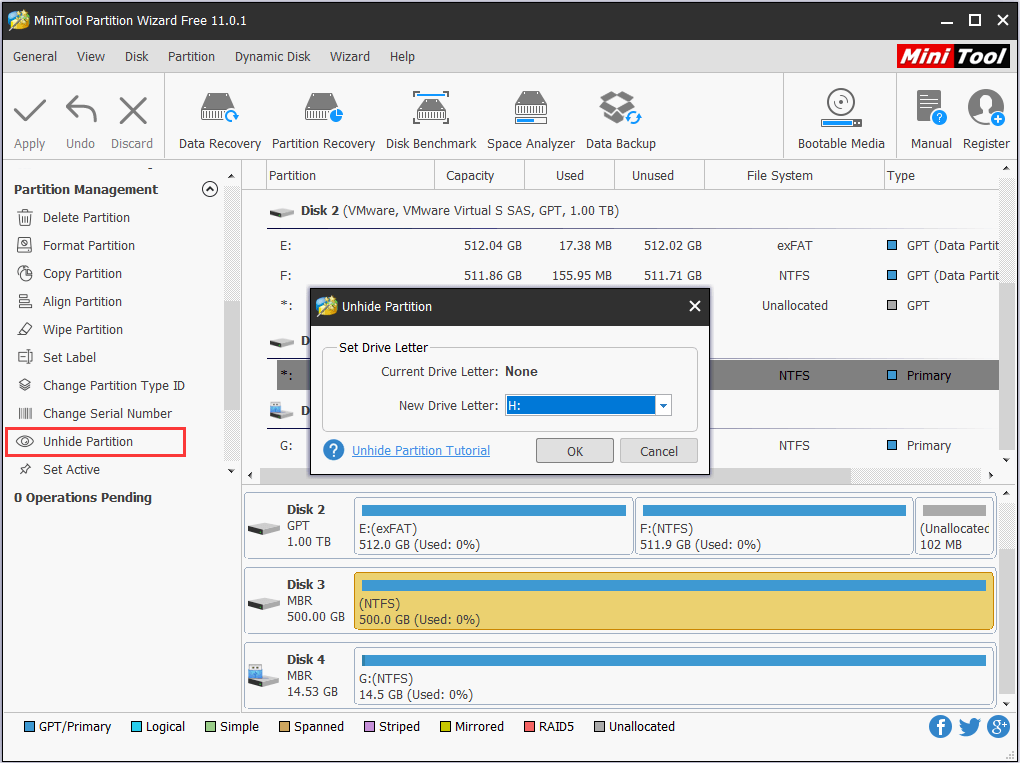Click Set Label icon
The image size is (1020, 763).
[x=25, y=357]
